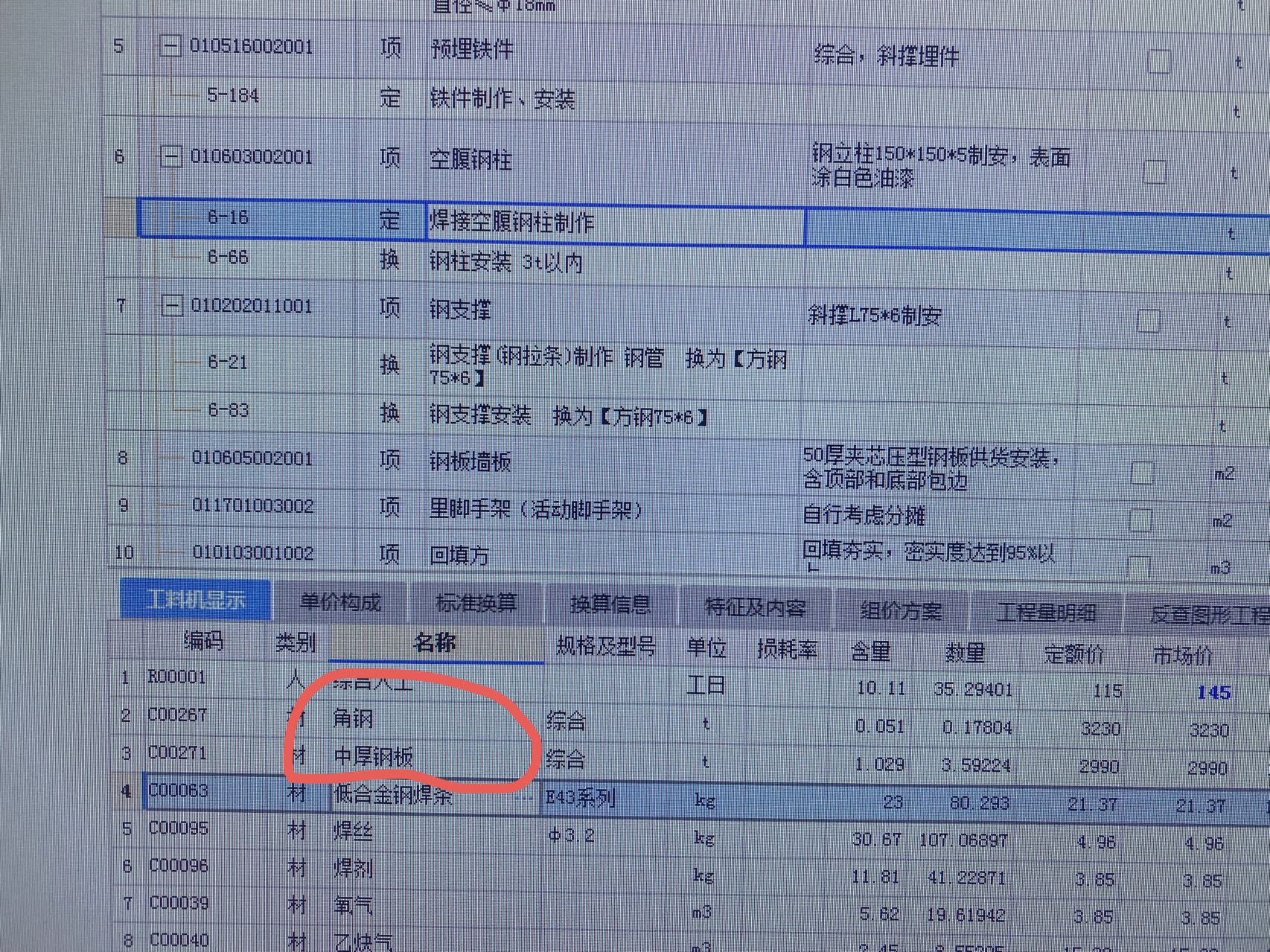Click code cell 010103001002
Image resolution: width=1270 pixels, height=952 pixels.
(x=253, y=553)
